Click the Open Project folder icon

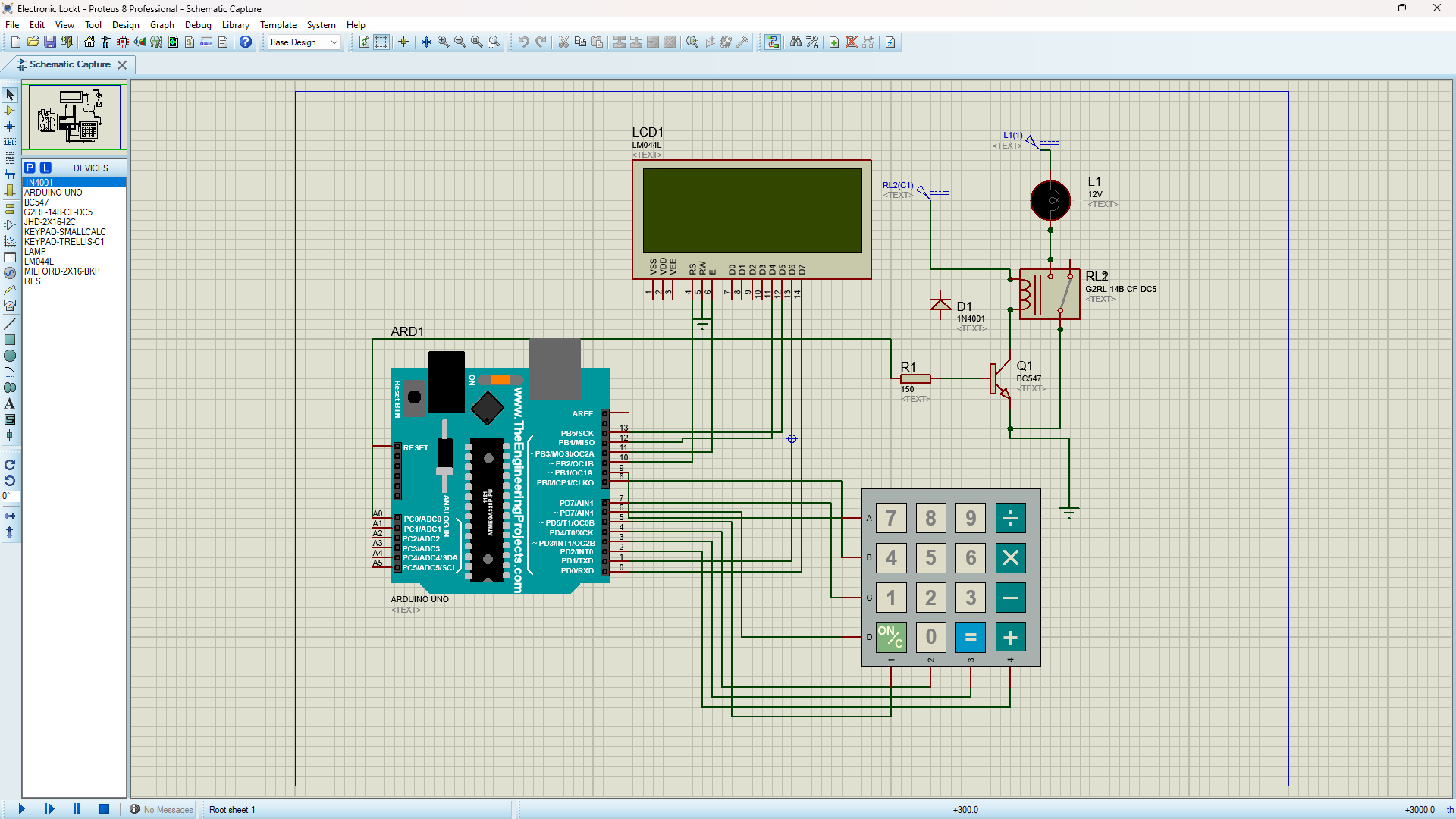tap(33, 42)
